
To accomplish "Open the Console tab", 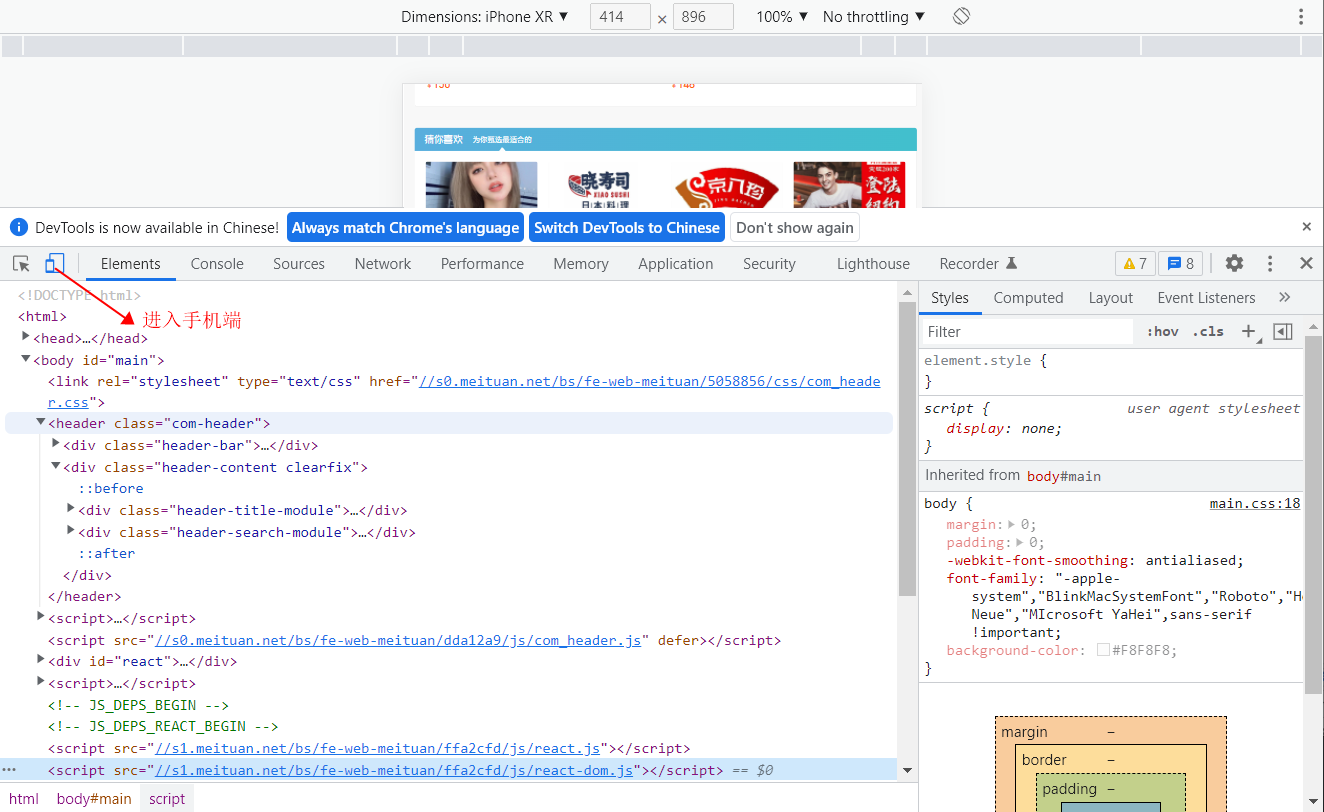I will (x=217, y=264).
